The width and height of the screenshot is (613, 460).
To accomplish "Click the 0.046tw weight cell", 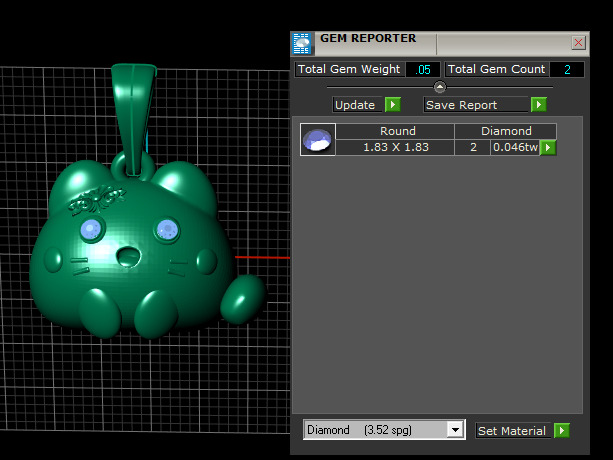I will [x=515, y=147].
